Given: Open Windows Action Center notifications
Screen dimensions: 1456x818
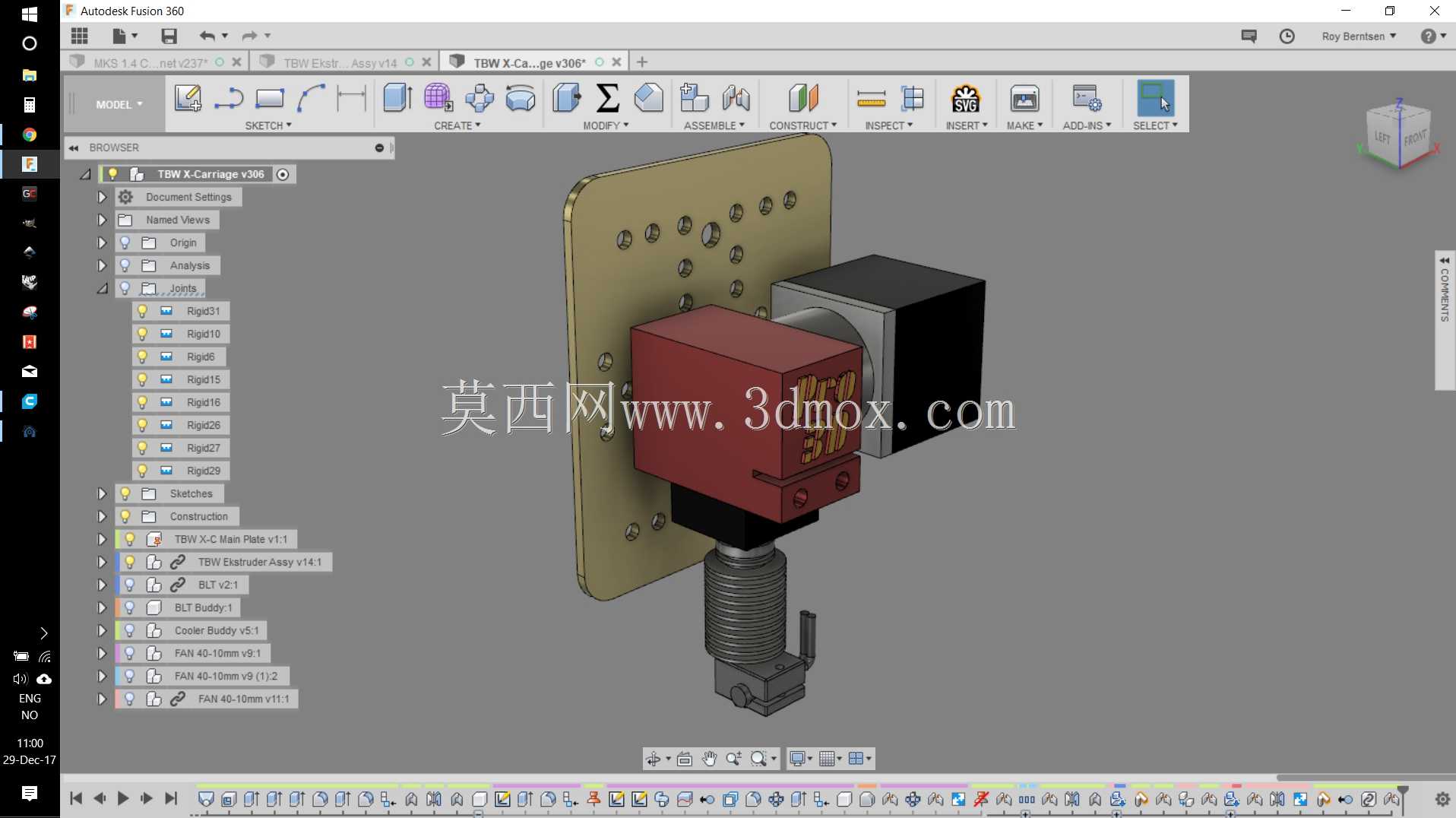Looking at the screenshot, I should tap(29, 794).
